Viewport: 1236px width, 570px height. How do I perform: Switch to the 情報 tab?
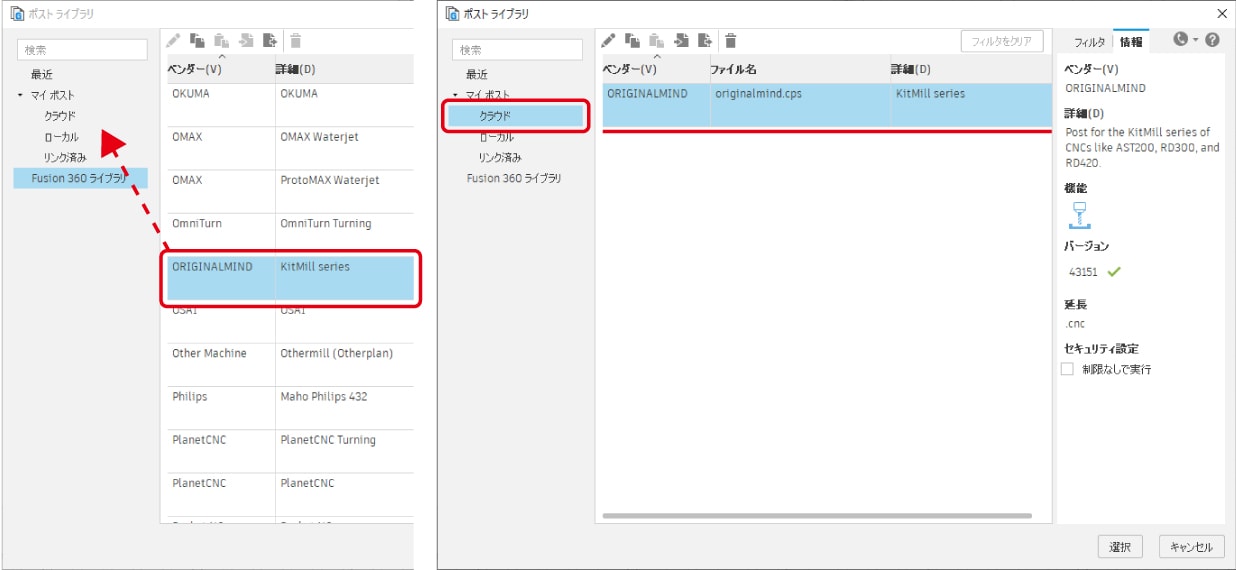point(1131,42)
